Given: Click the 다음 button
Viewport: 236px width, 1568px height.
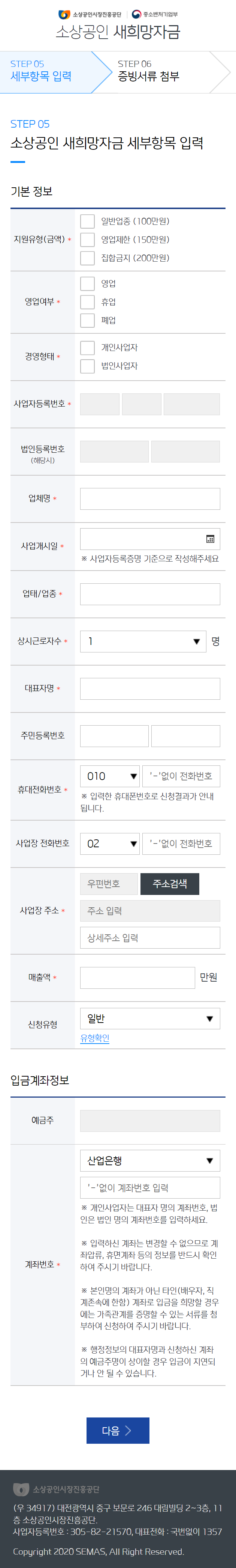Looking at the screenshot, I should [118, 1431].
